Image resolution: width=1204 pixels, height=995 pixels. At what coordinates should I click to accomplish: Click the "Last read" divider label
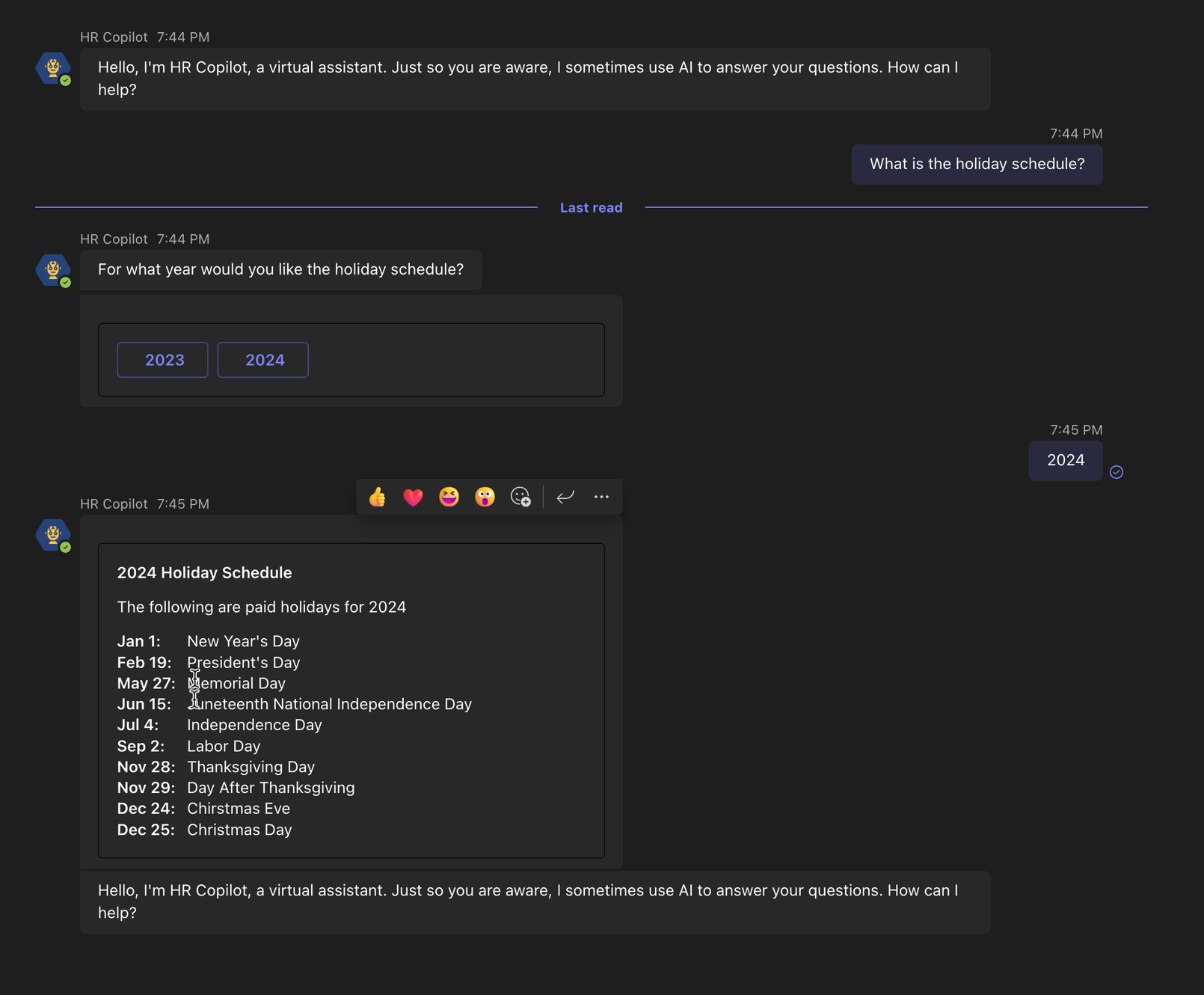point(591,208)
